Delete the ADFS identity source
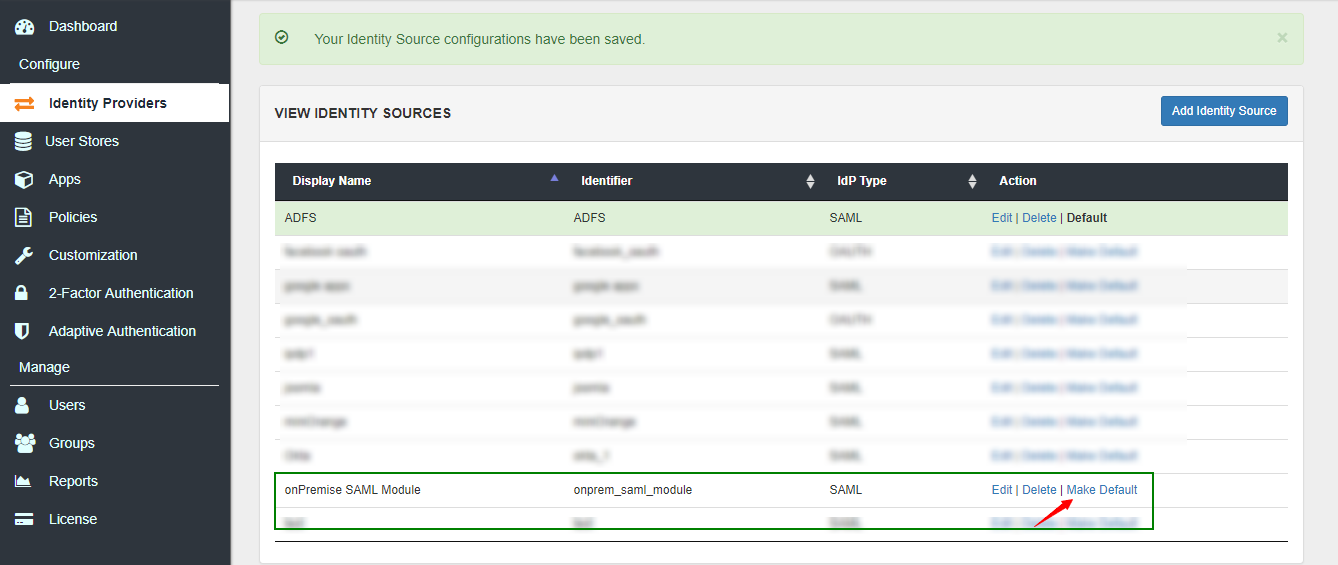The height and width of the screenshot is (565, 1338). tap(1039, 218)
